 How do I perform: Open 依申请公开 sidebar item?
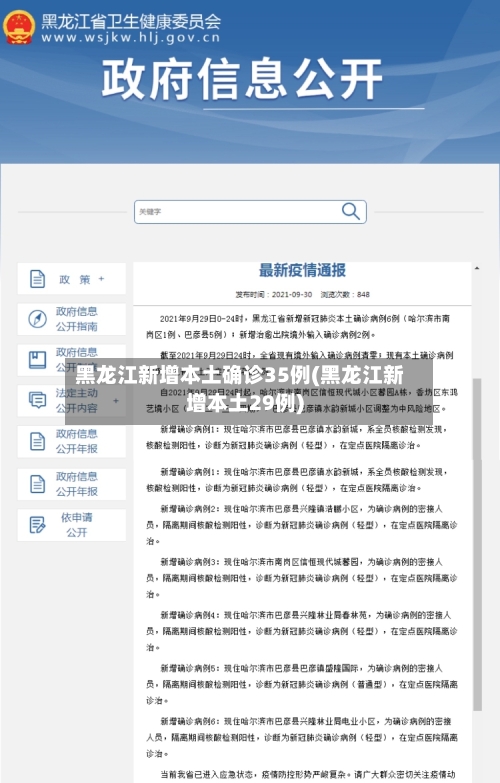click(x=71, y=525)
